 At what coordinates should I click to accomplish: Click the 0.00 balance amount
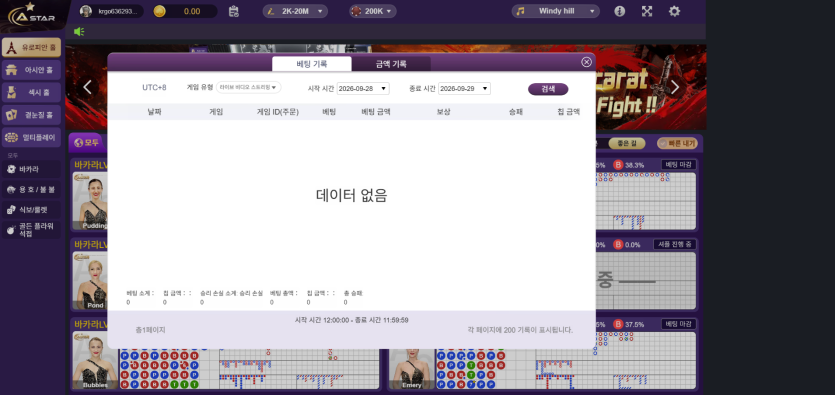[x=192, y=11]
